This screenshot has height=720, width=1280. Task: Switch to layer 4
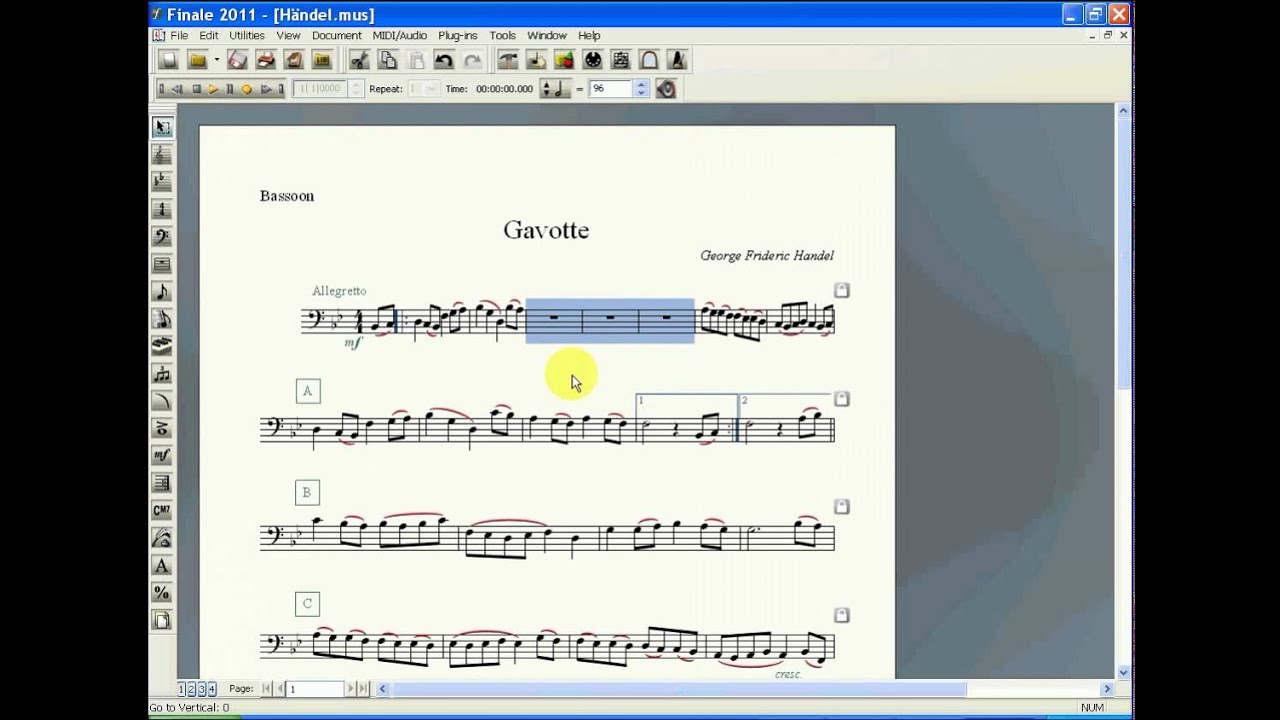click(x=211, y=689)
